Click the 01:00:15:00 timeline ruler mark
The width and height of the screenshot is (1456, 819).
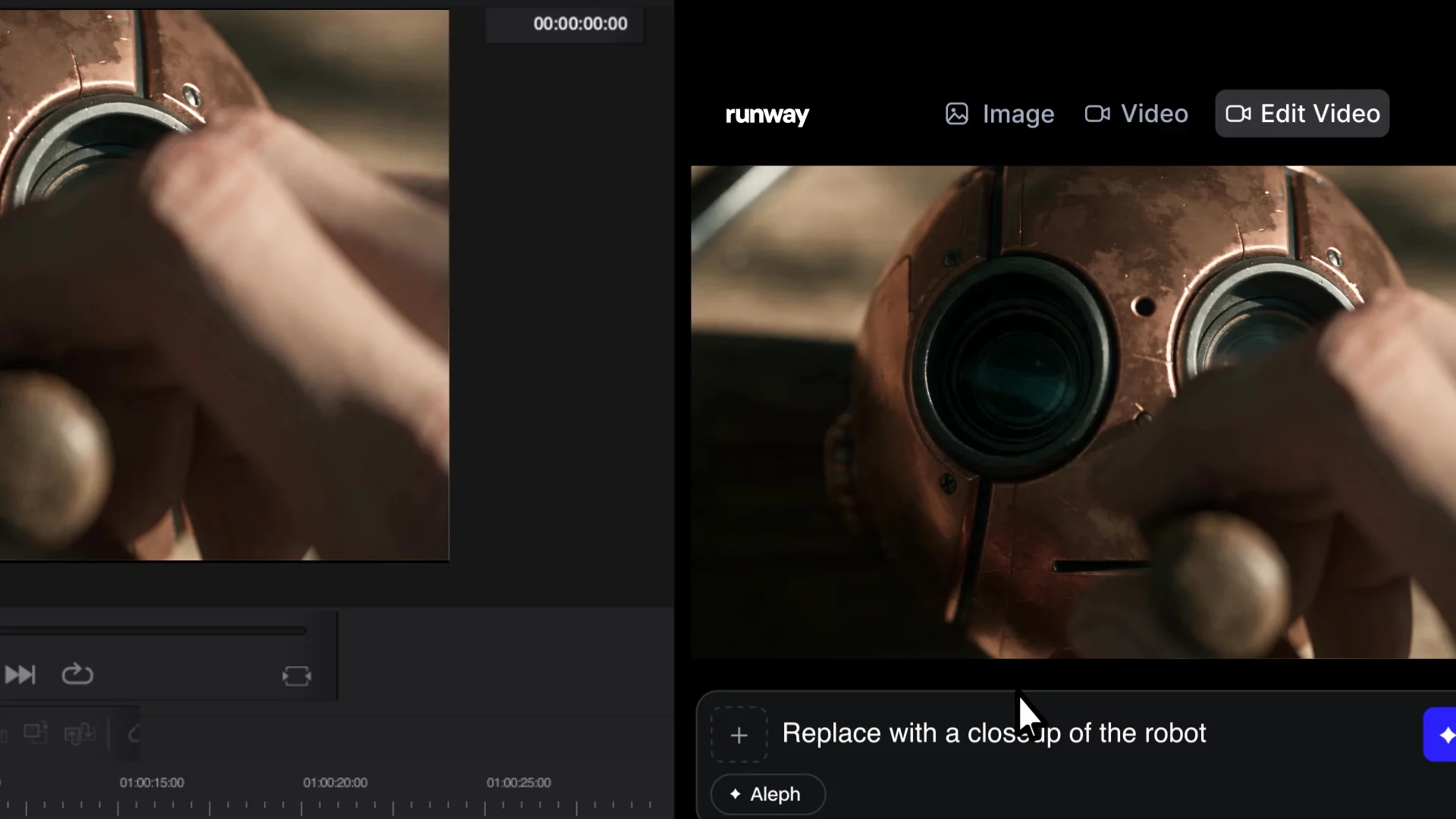coord(152,782)
